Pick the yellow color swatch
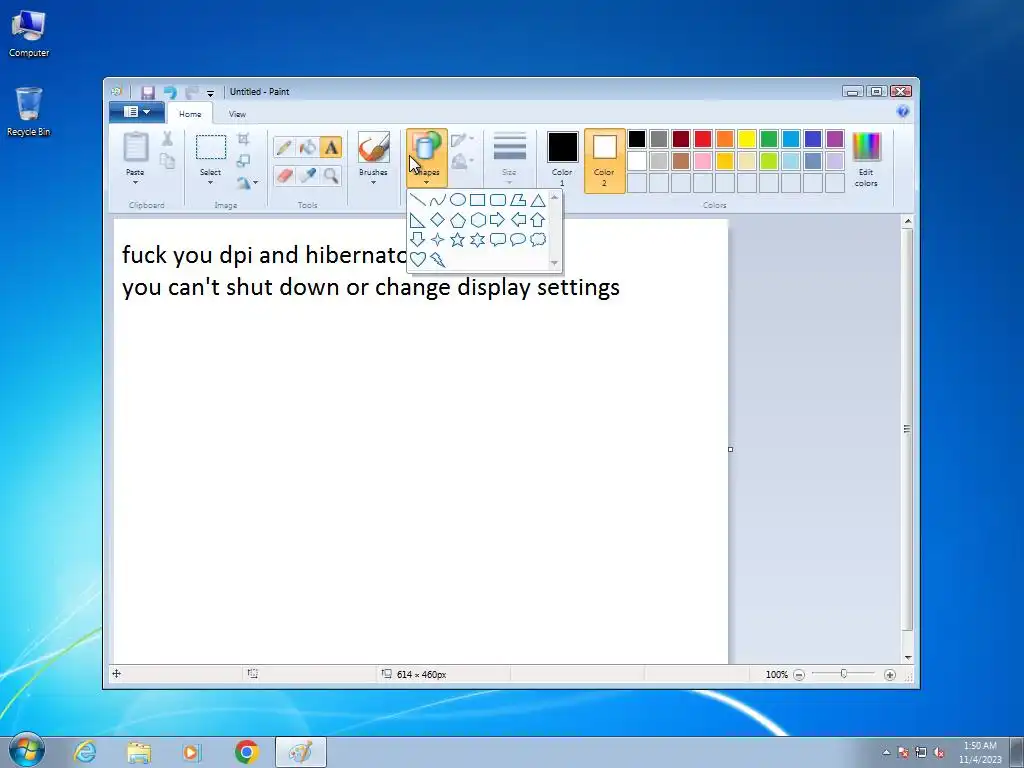The height and width of the screenshot is (768, 1024). (746, 138)
